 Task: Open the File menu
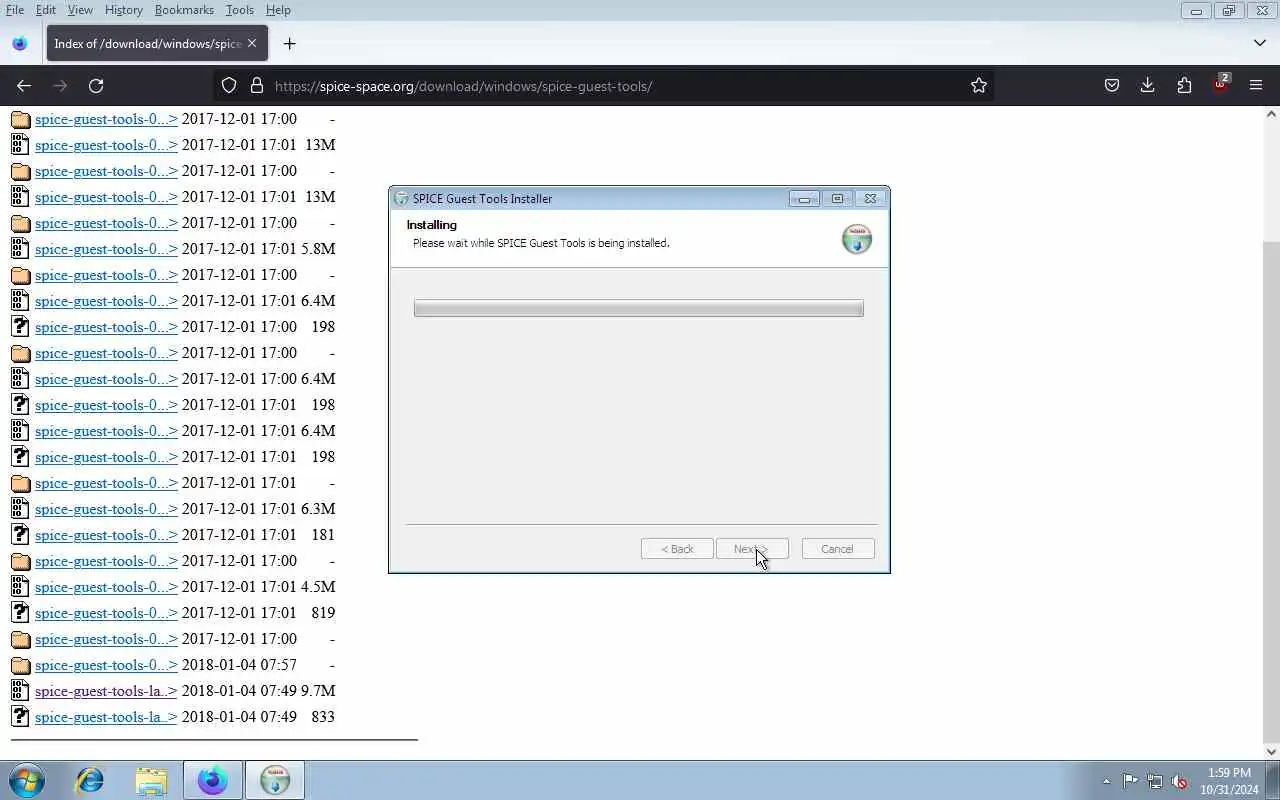(15, 10)
